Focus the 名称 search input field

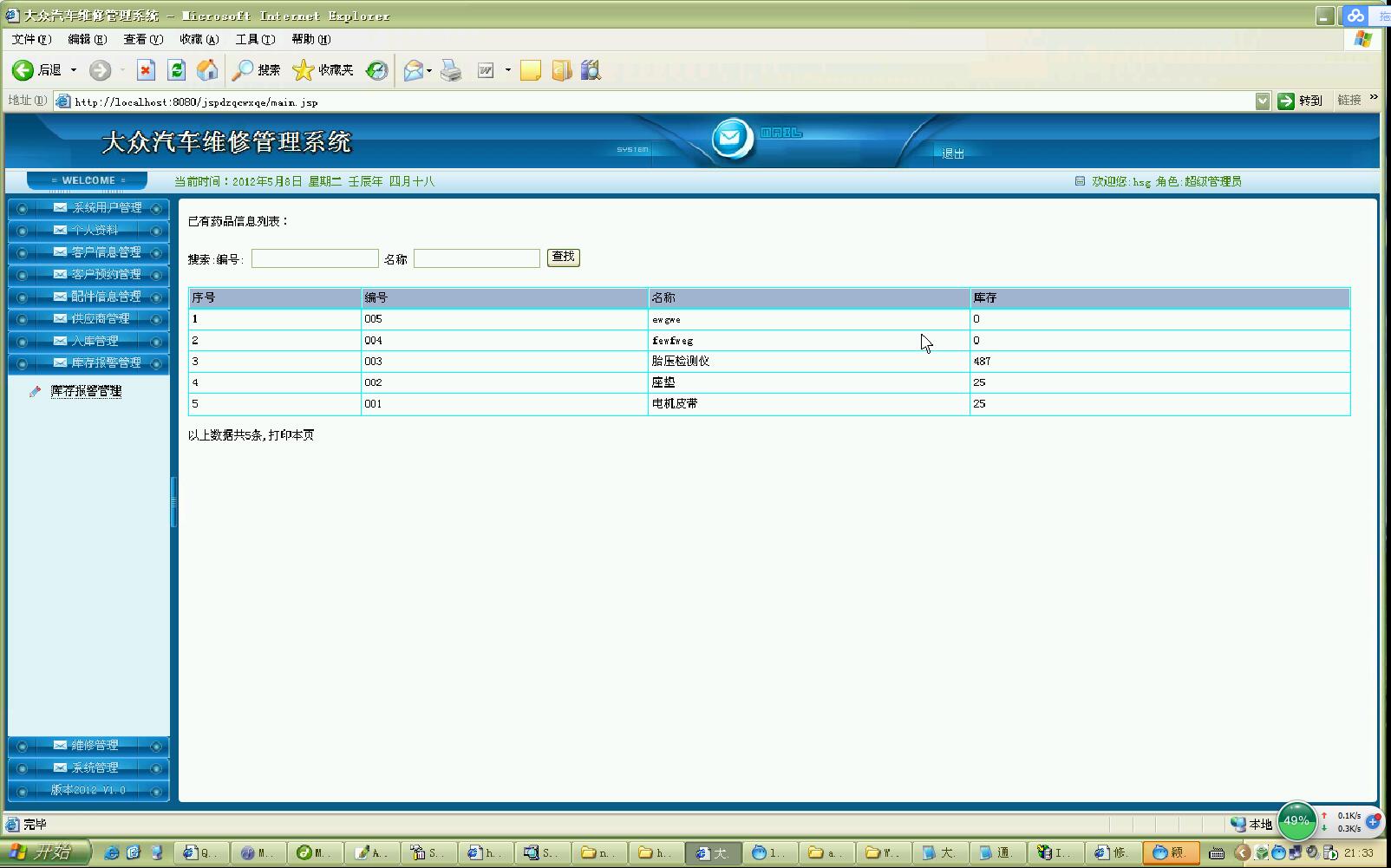pyautogui.click(x=477, y=258)
